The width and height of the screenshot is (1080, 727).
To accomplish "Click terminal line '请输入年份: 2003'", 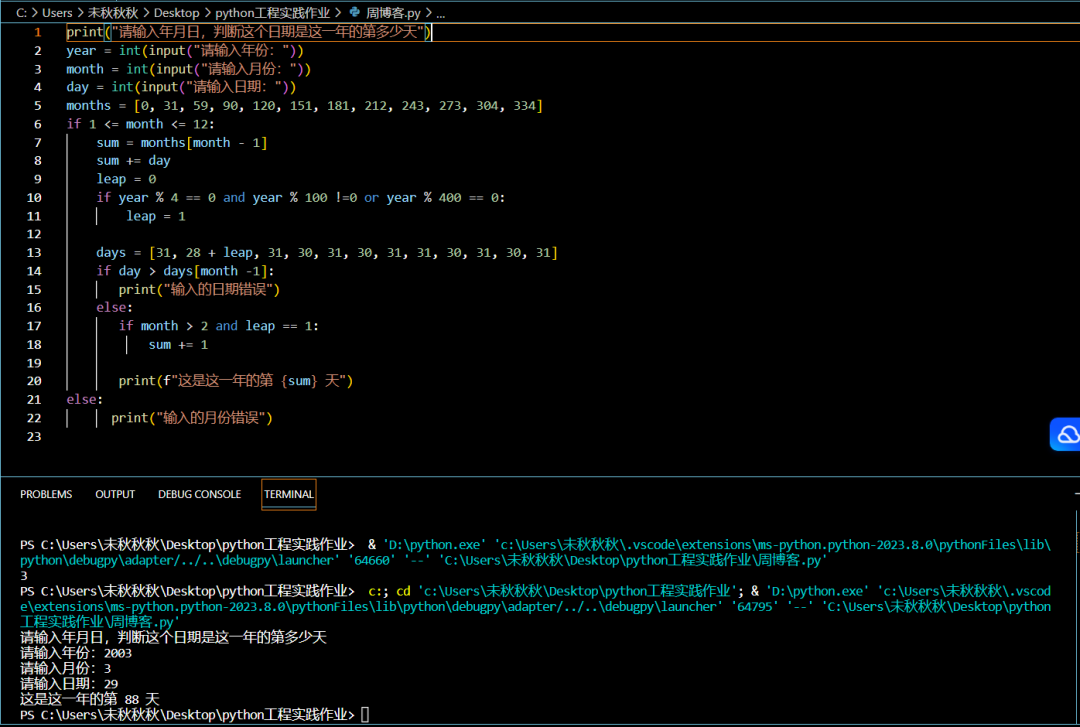I will (76, 653).
